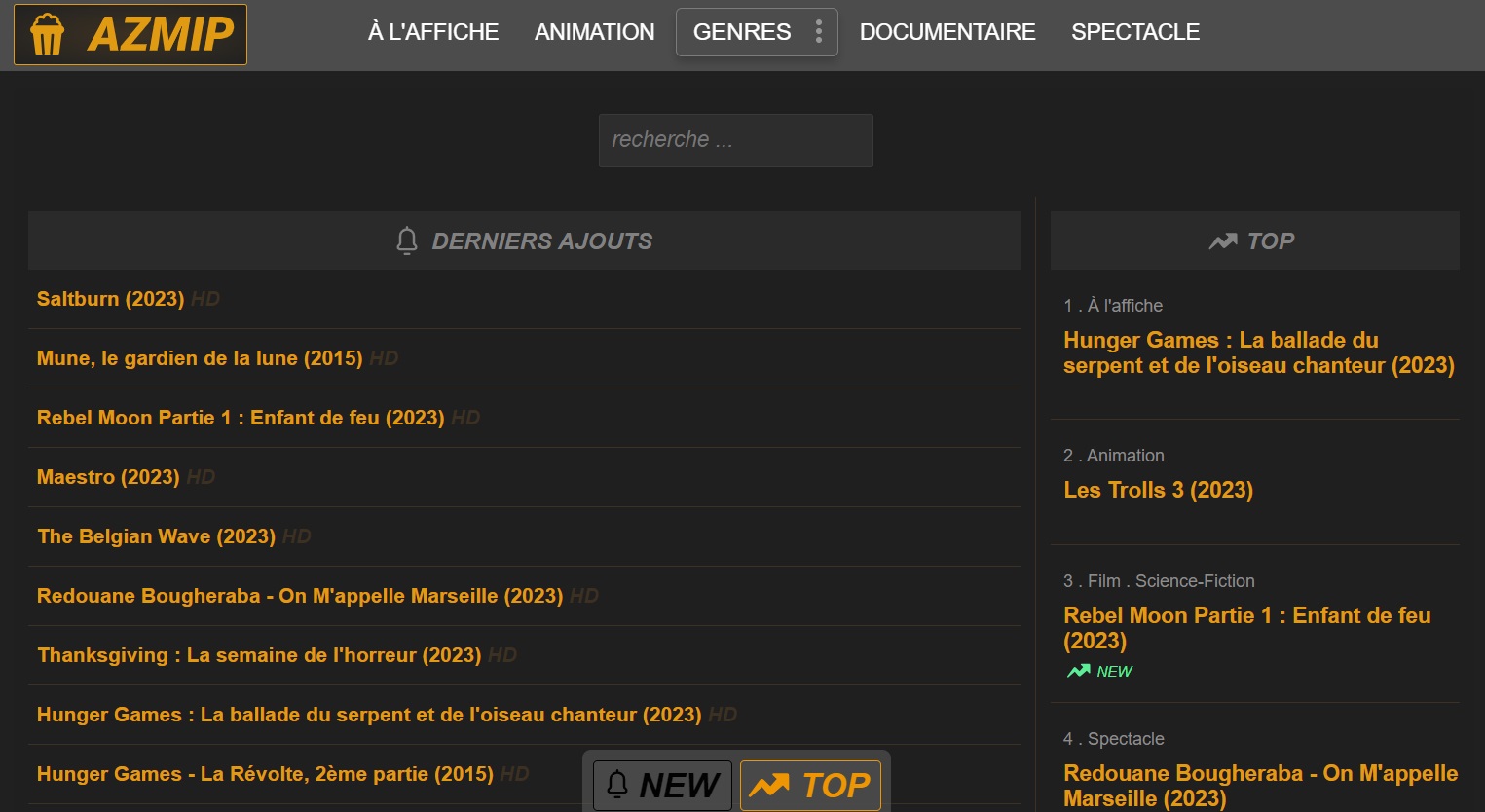
Task: Select the ANIMATION menu item
Action: [594, 31]
